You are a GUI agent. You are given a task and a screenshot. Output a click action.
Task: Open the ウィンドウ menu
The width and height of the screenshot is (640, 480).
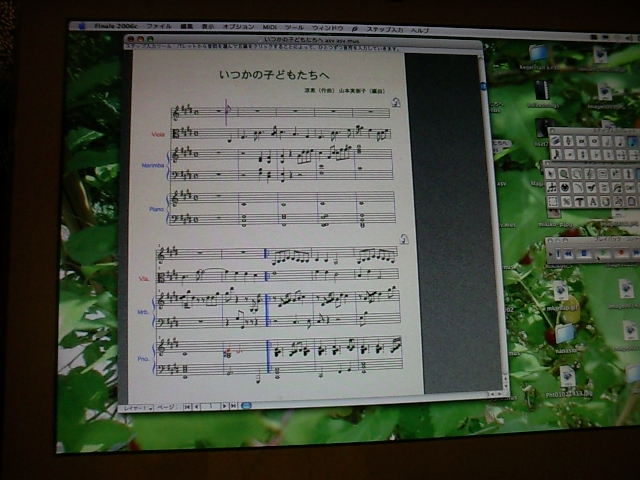(x=327, y=28)
